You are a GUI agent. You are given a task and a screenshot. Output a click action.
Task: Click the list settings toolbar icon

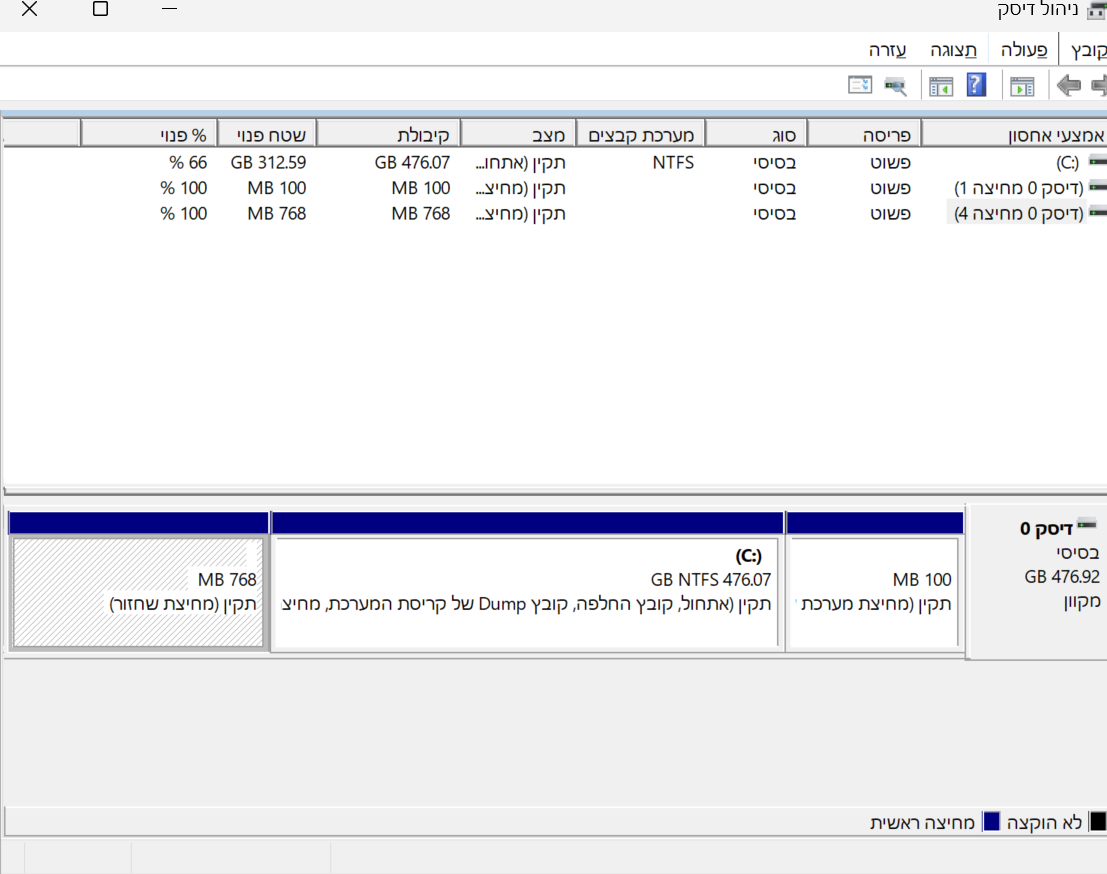(860, 85)
